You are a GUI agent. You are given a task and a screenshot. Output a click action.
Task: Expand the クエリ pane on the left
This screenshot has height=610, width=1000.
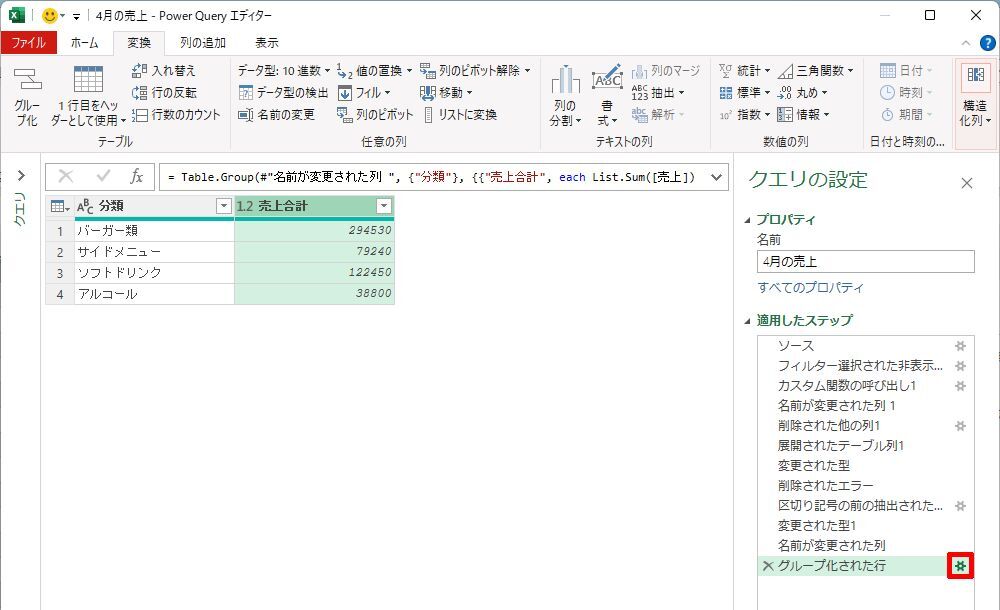click(21, 175)
